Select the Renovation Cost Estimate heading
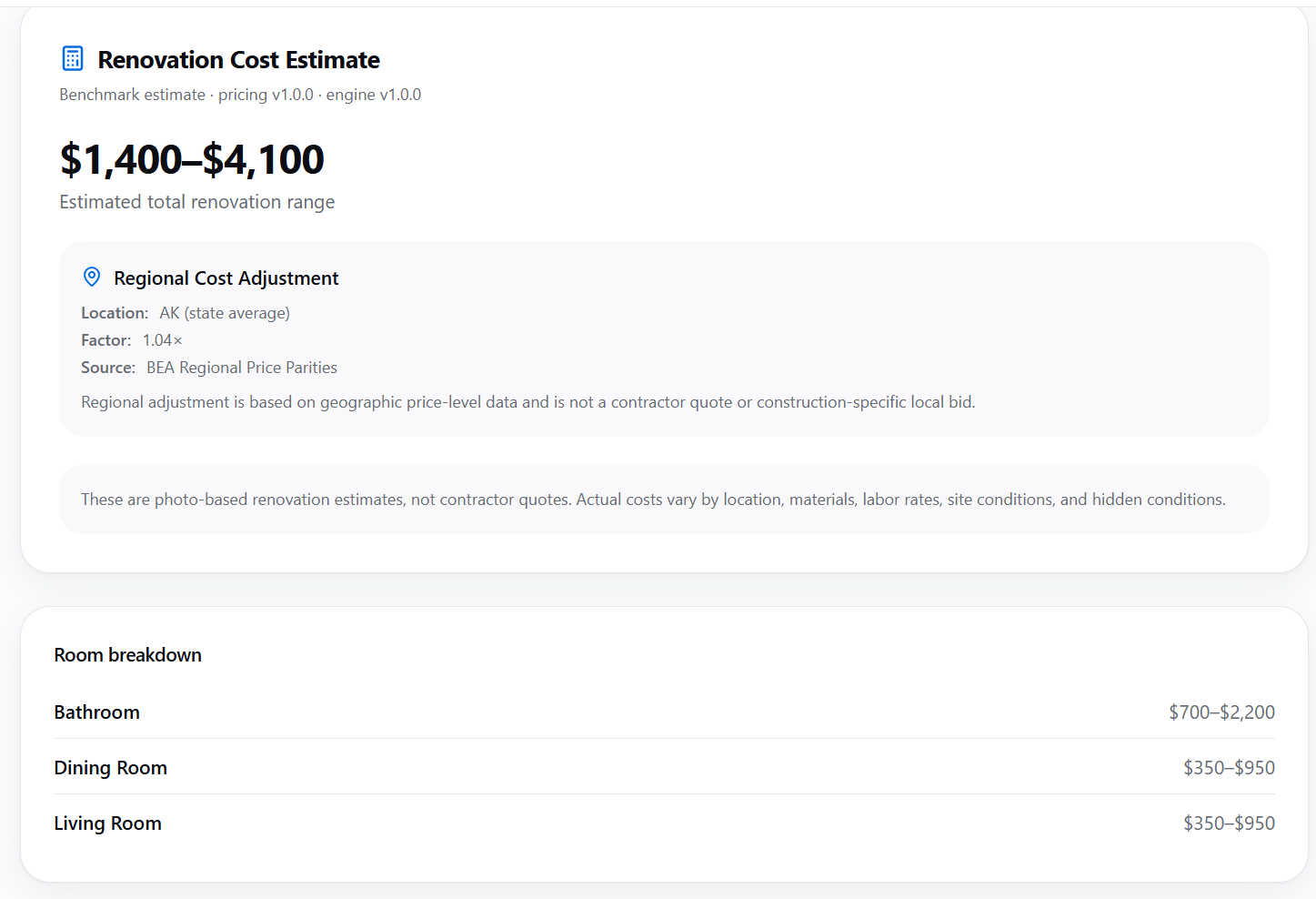The image size is (1316, 899). coord(239,60)
